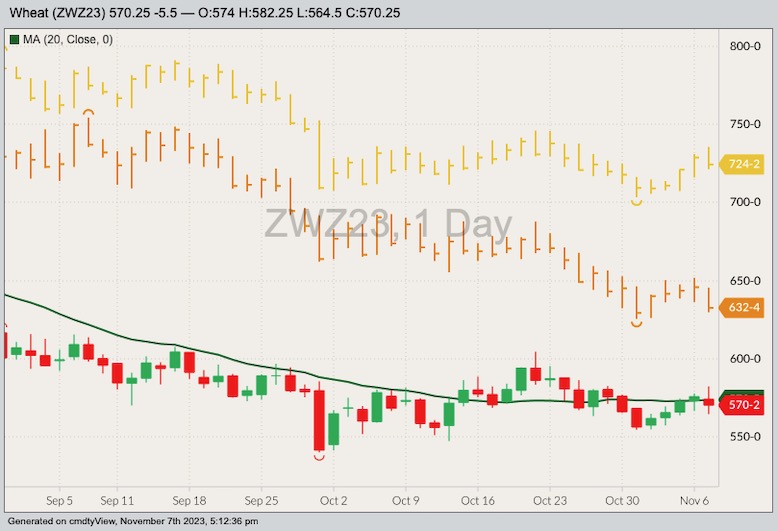This screenshot has width=777, height=531.
Task: Click the 650-0 price axis label
Action: [x=745, y=281]
